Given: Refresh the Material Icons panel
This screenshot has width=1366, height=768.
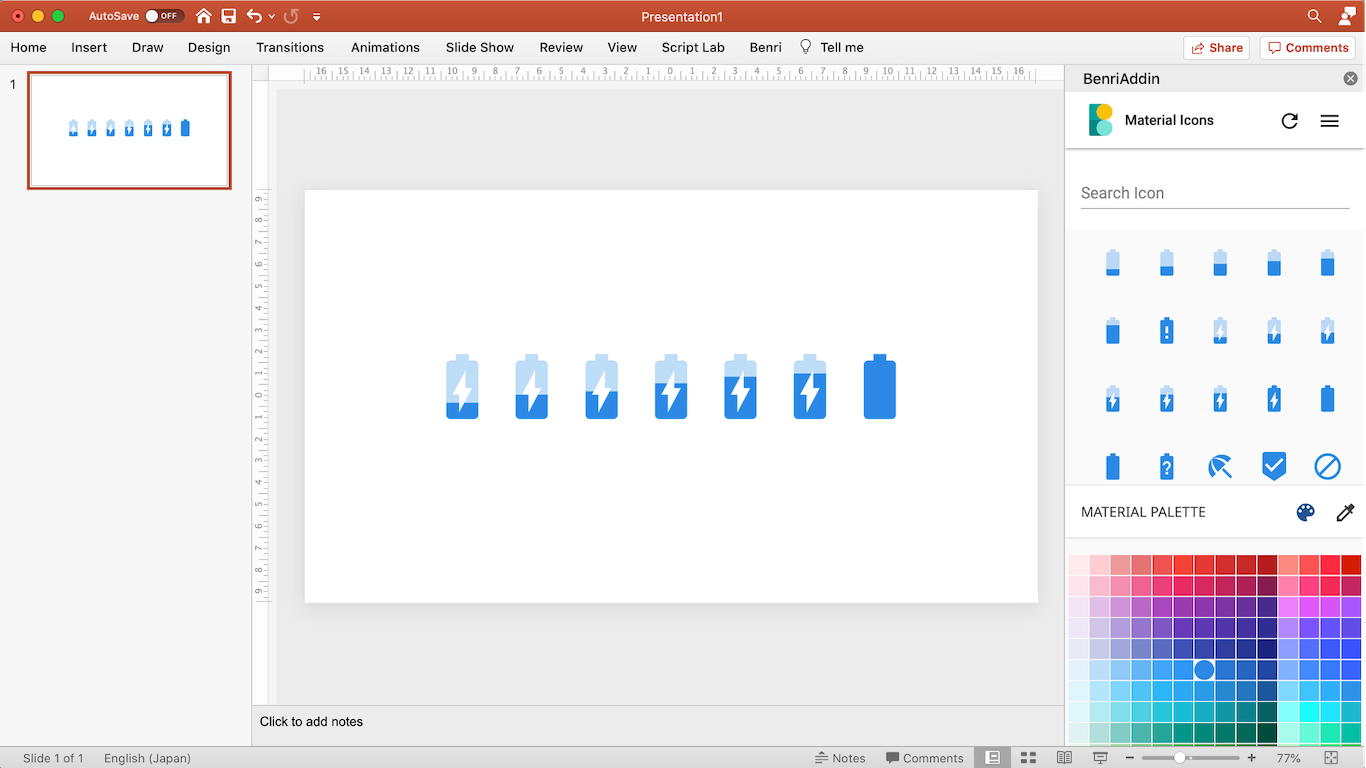Looking at the screenshot, I should click(x=1289, y=121).
